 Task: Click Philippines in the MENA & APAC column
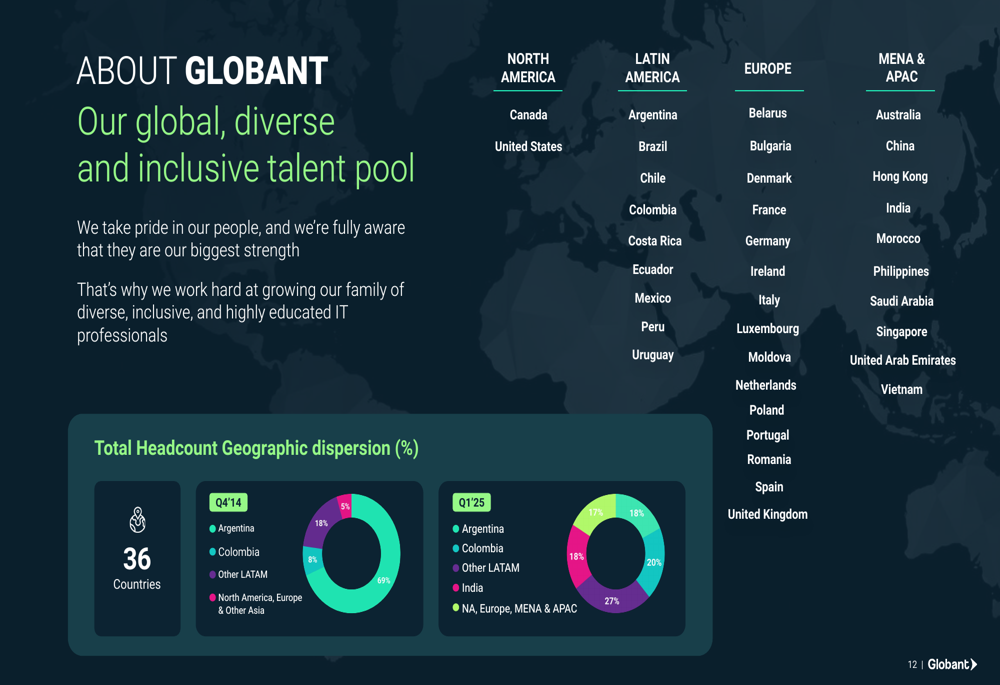coord(901,271)
